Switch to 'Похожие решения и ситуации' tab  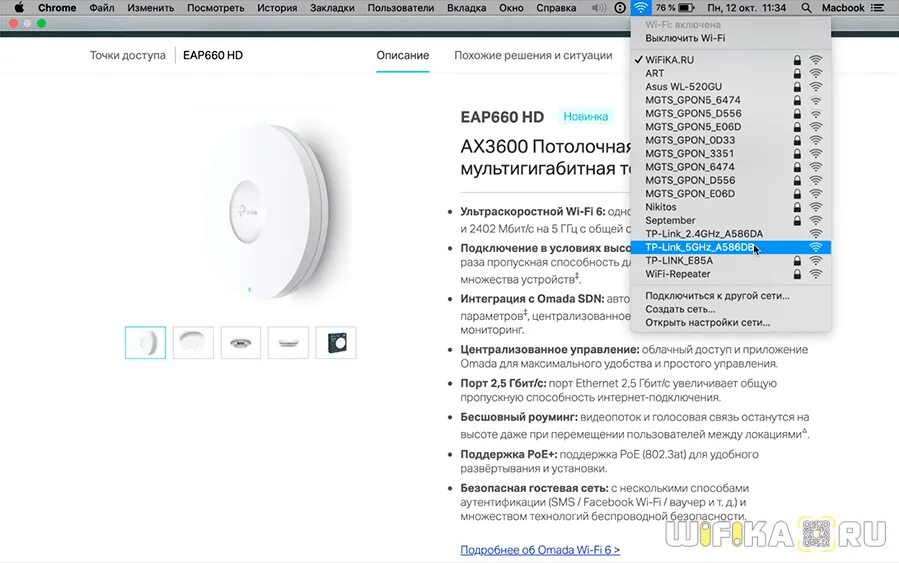[x=533, y=56]
